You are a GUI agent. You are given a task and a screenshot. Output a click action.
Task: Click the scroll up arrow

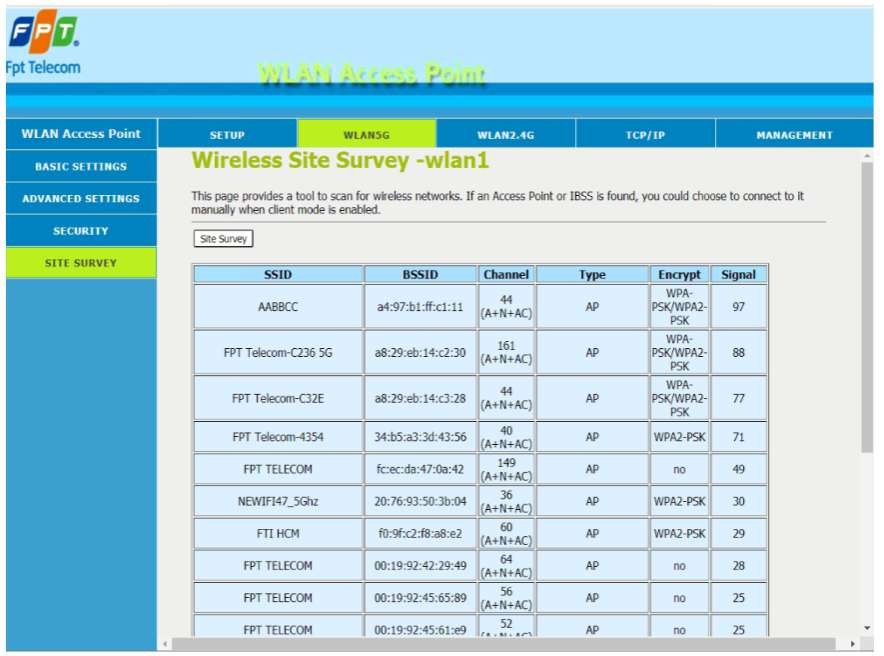(867, 156)
